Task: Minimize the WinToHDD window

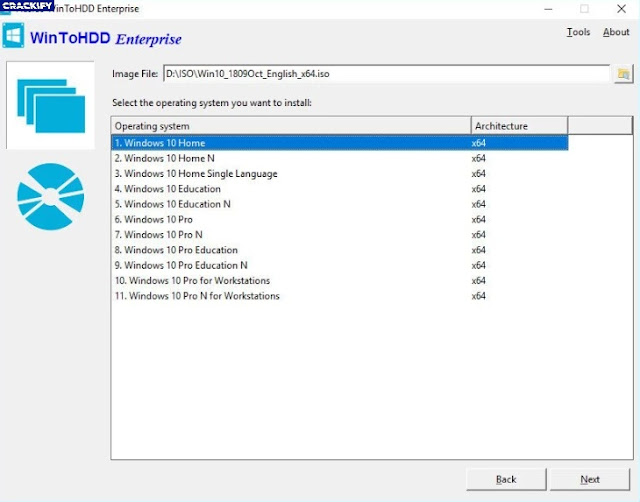Action: pyautogui.click(x=548, y=9)
